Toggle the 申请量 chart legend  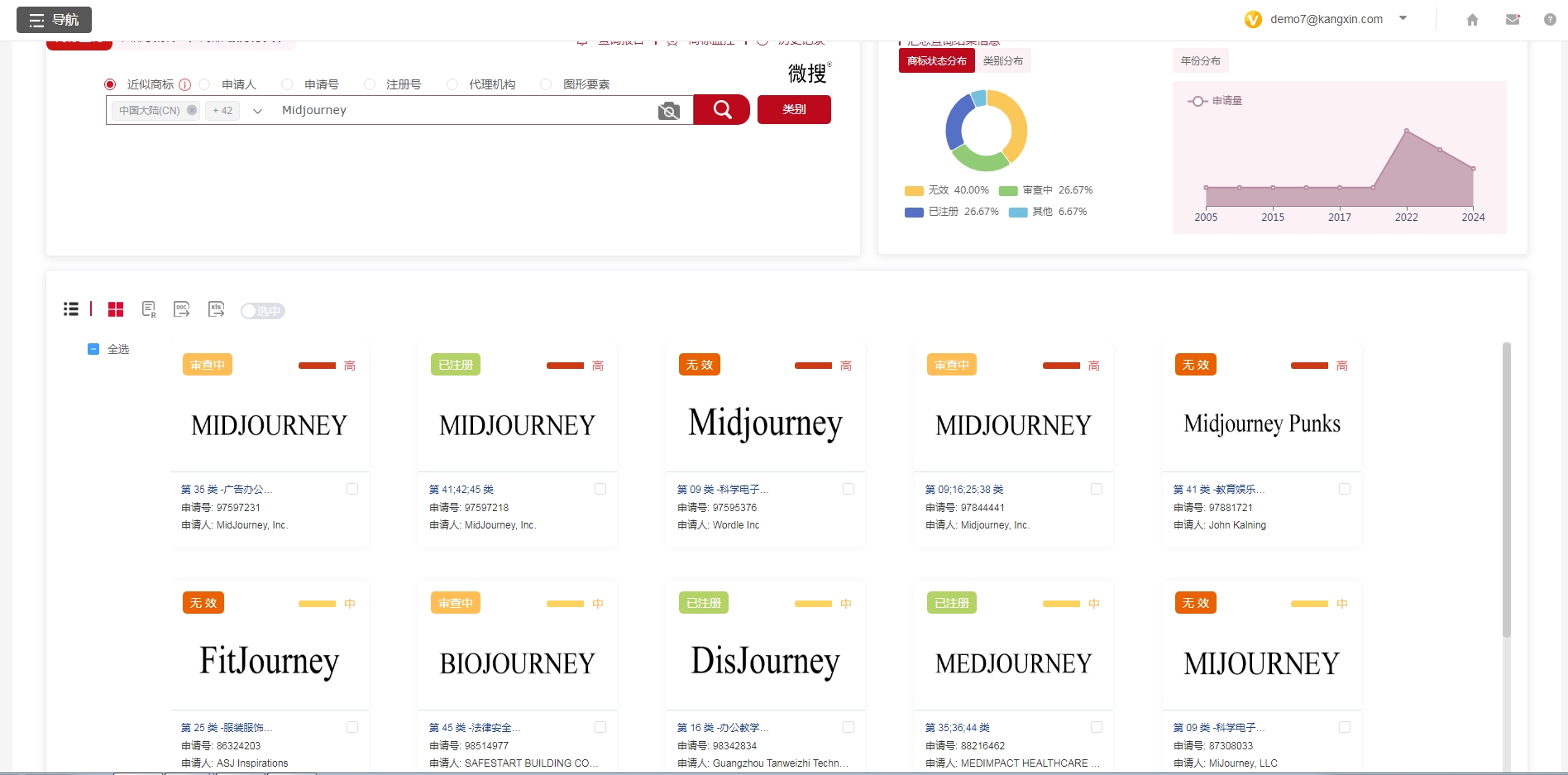pyautogui.click(x=1215, y=101)
